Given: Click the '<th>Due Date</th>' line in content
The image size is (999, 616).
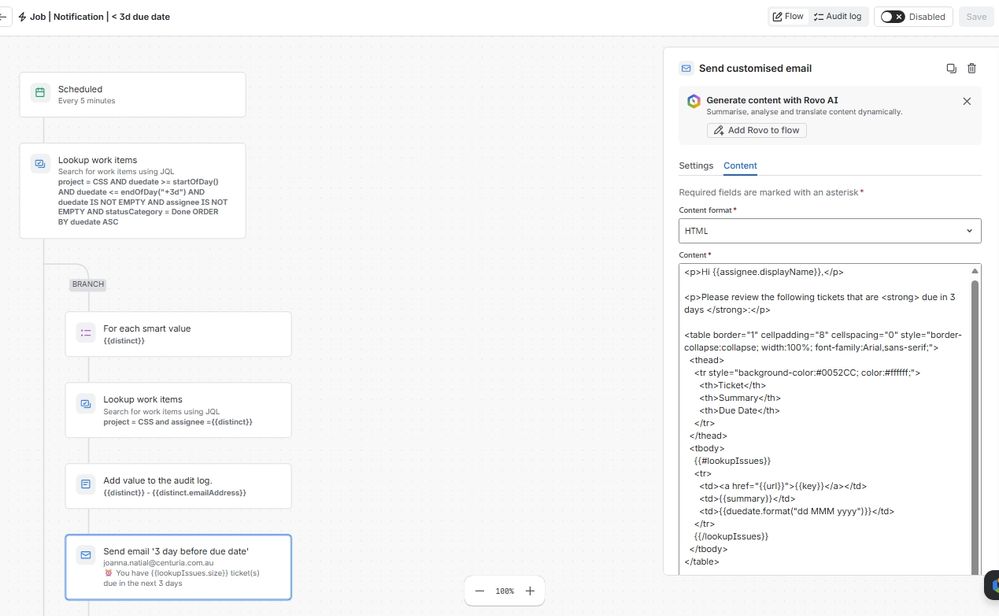Looking at the screenshot, I should point(739,410).
